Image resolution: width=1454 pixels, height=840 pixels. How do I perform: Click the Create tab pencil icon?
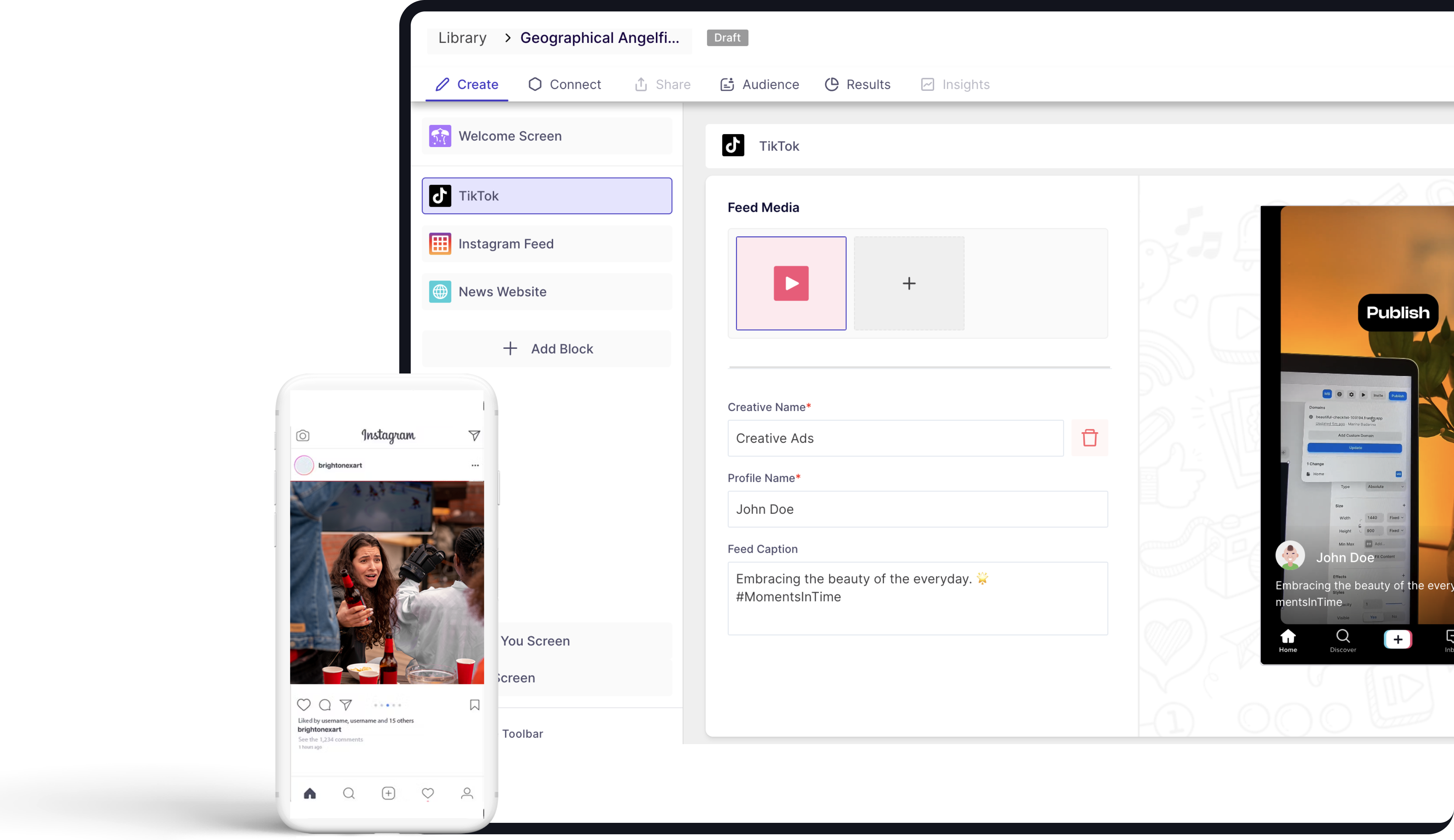click(443, 84)
